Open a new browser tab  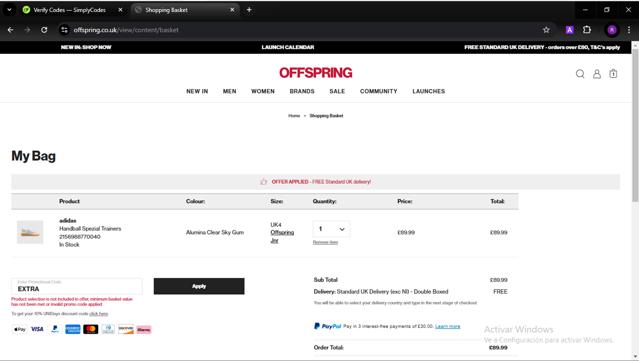click(249, 10)
